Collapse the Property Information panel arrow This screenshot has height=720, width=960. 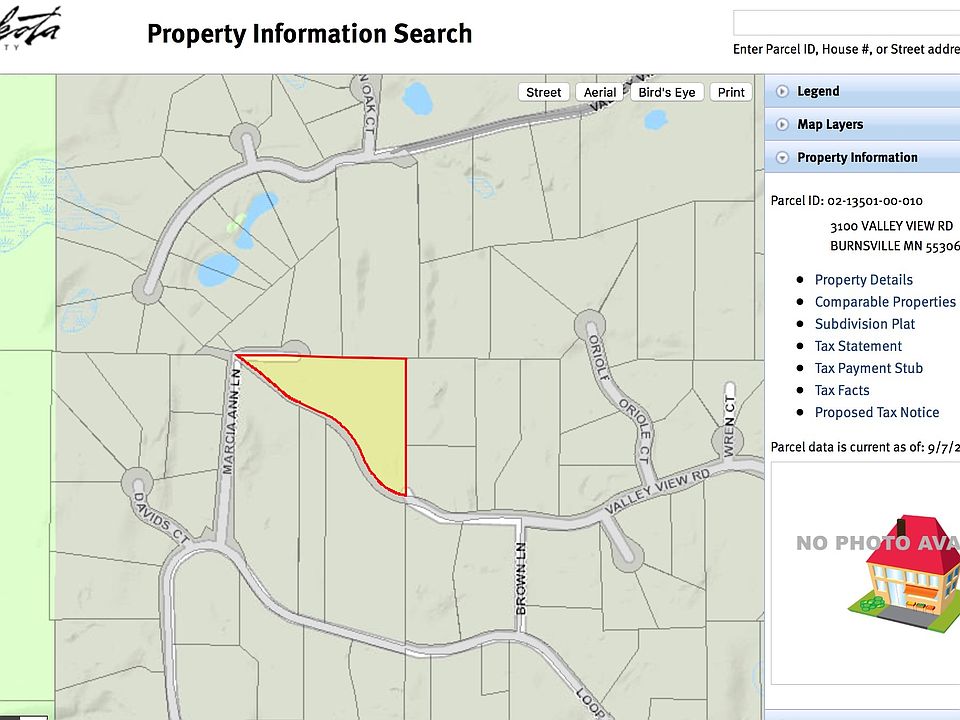coord(782,158)
